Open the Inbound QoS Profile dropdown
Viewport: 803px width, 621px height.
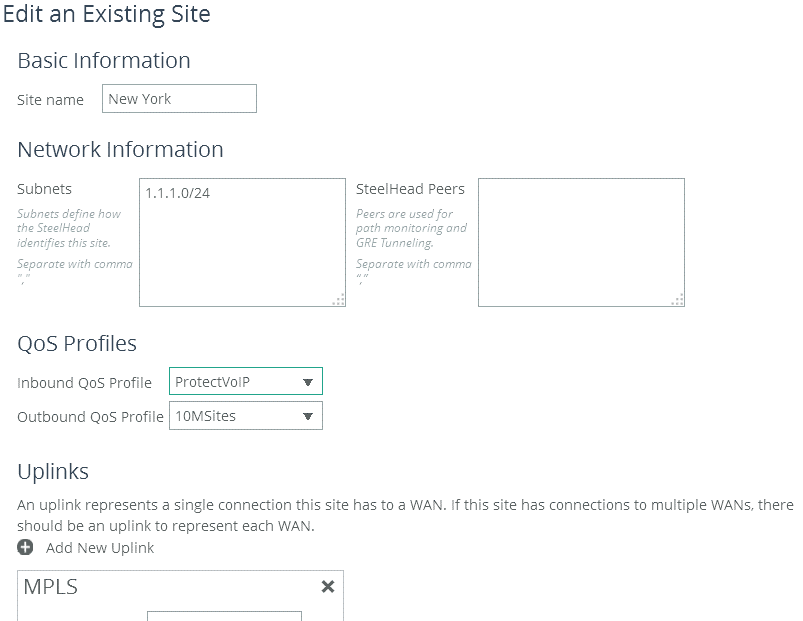pyautogui.click(x=245, y=382)
